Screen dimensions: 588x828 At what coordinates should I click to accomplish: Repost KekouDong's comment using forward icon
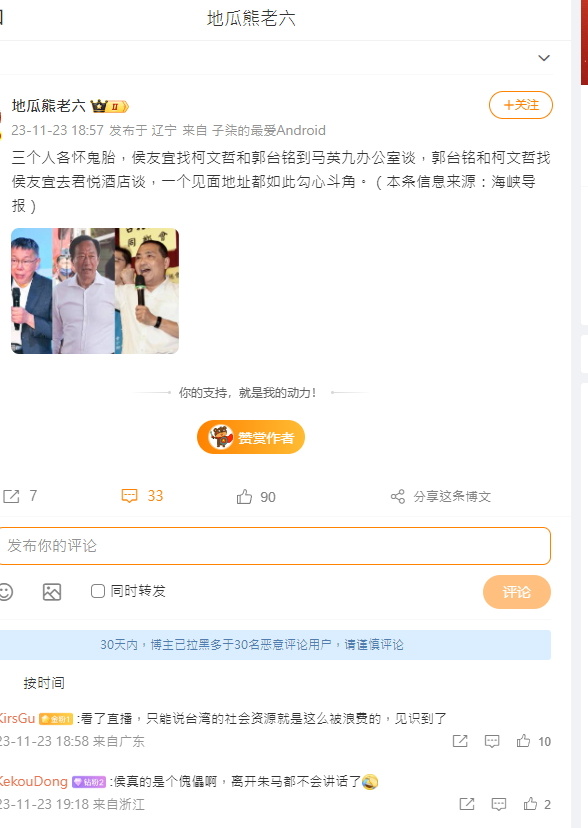pyautogui.click(x=467, y=804)
